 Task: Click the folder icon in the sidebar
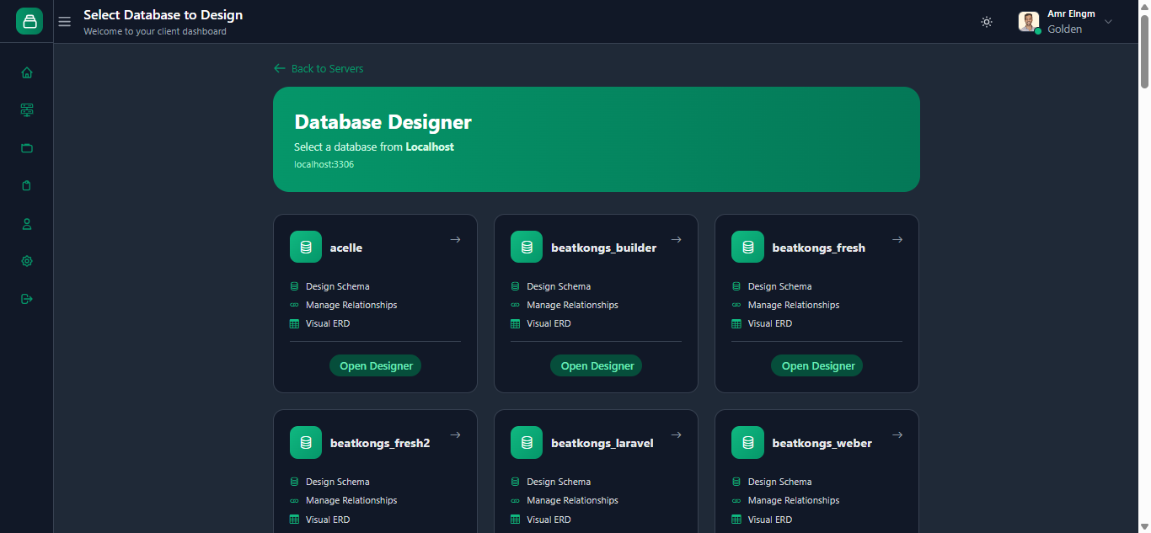[x=27, y=148]
